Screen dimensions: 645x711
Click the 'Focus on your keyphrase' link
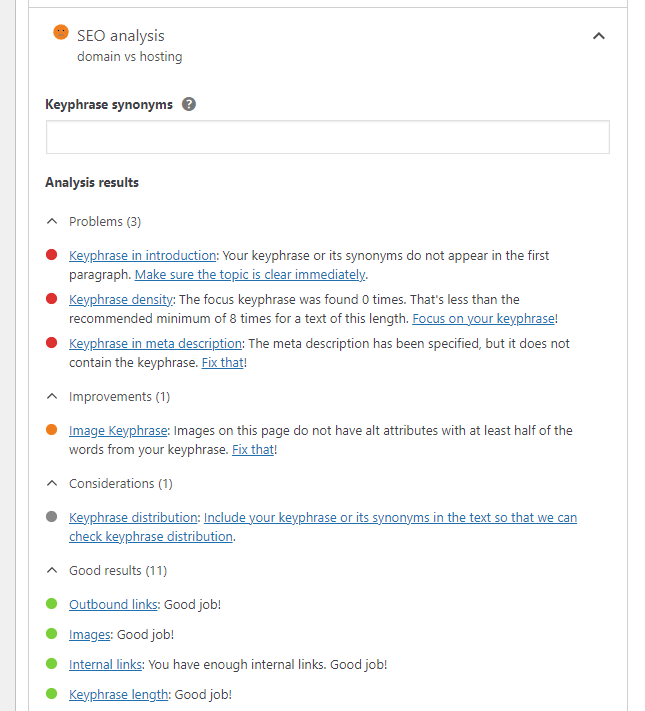483,318
